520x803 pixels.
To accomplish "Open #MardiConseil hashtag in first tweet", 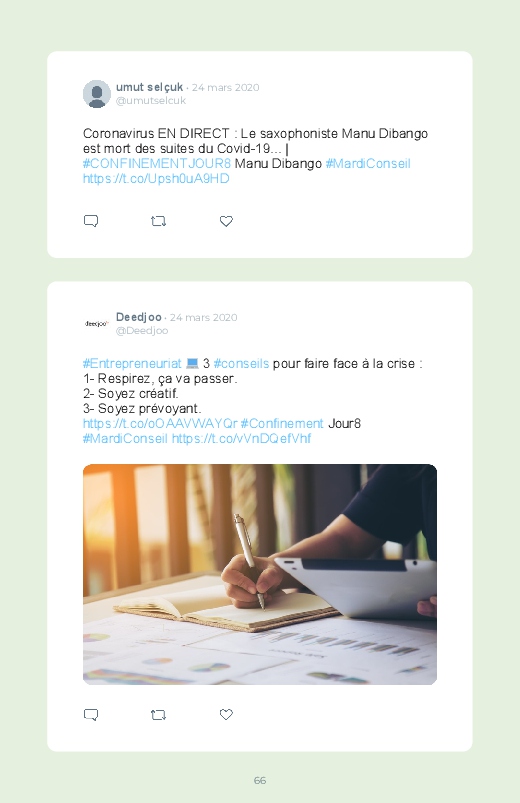I will 368,164.
